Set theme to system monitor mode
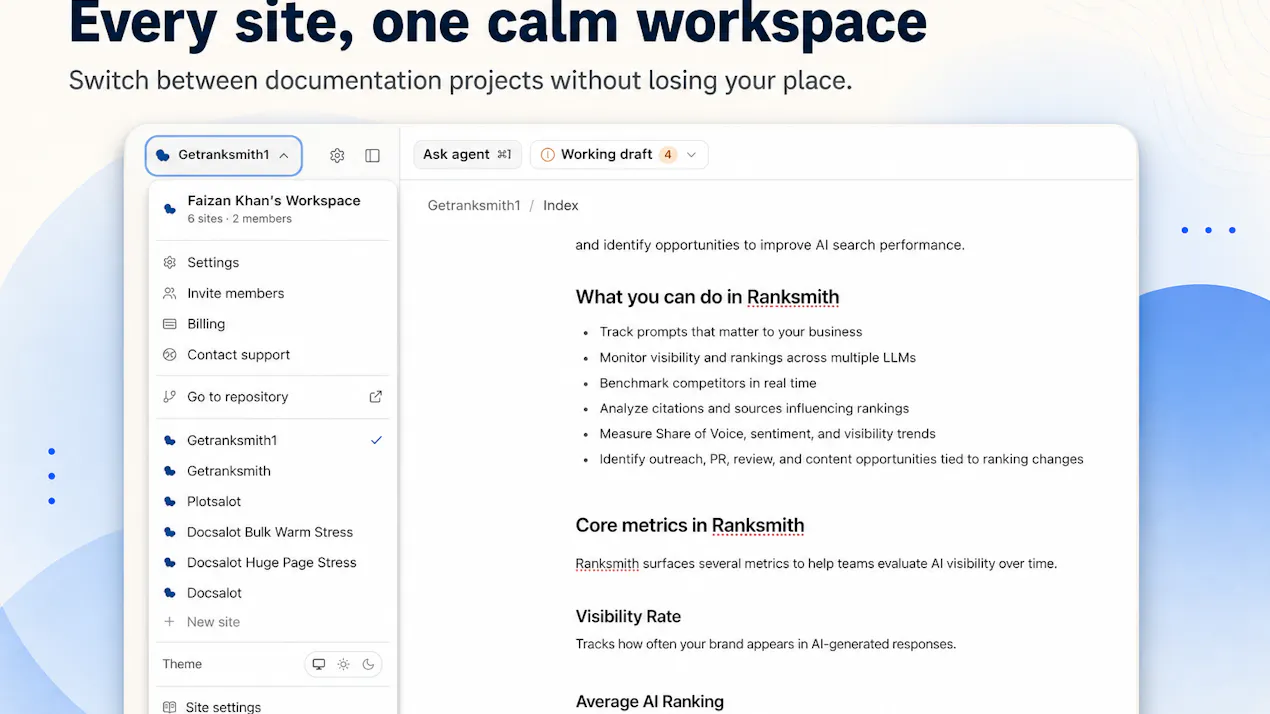Viewport: 1270px width, 714px height. [x=319, y=664]
